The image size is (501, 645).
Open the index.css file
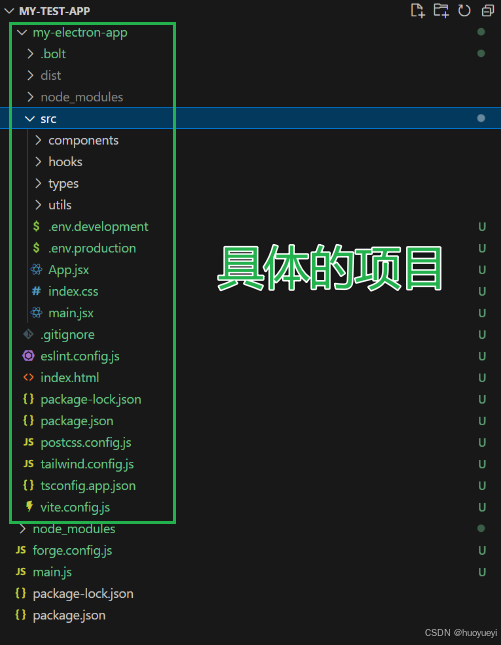[x=73, y=291]
